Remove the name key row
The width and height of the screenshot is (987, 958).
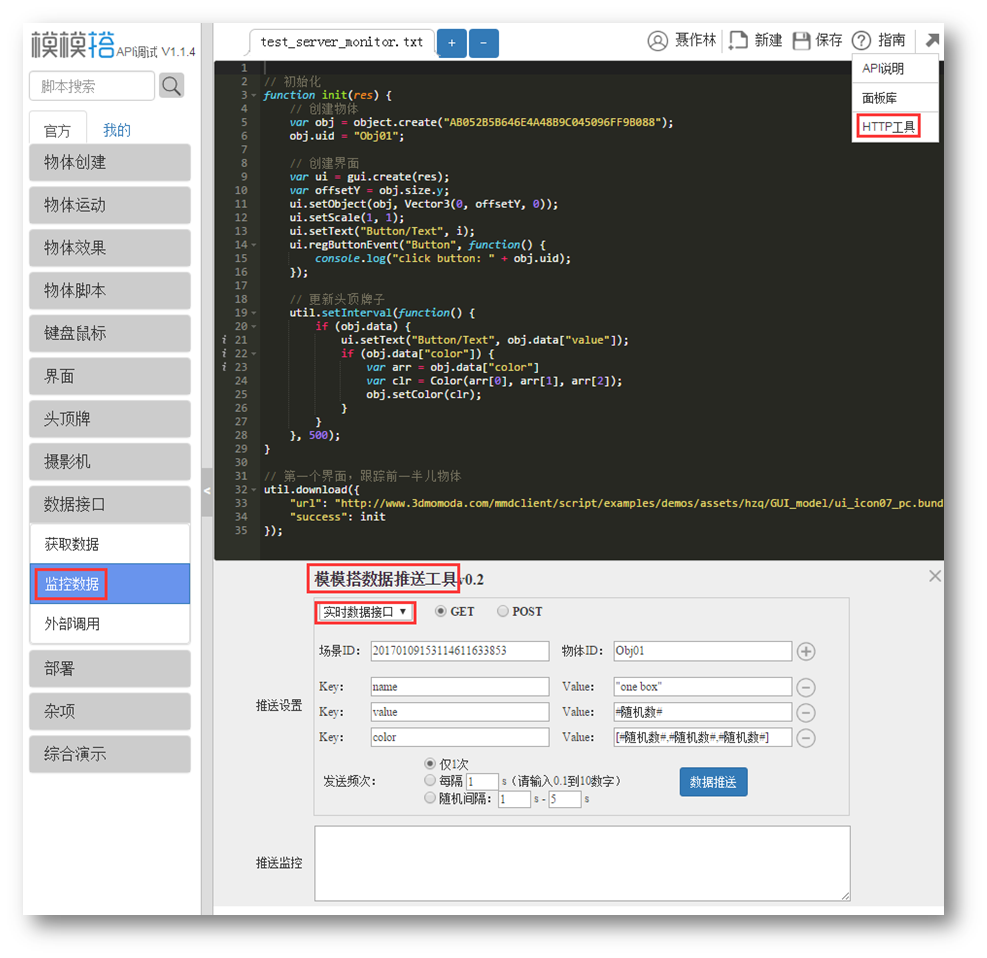click(806, 687)
